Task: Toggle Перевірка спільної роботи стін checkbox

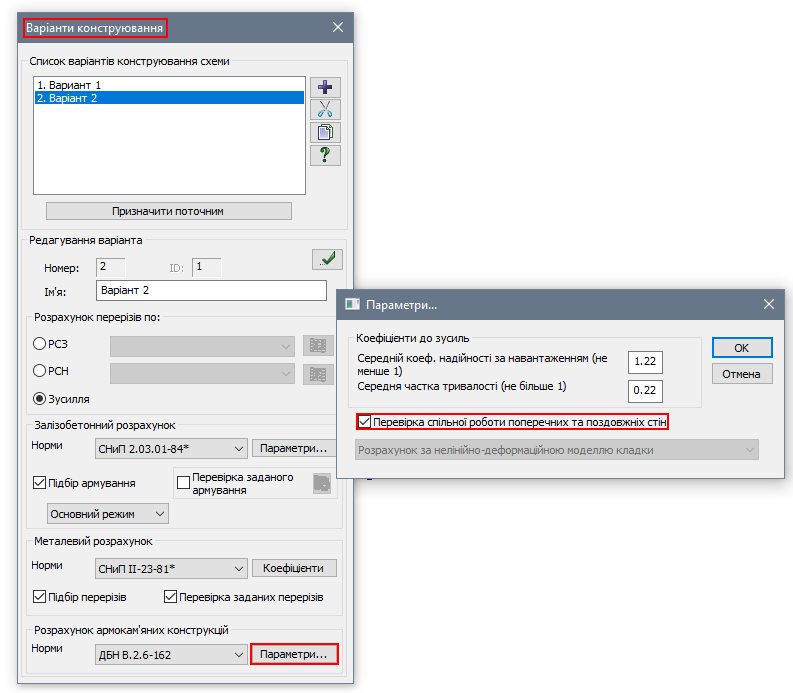Action: [365, 422]
